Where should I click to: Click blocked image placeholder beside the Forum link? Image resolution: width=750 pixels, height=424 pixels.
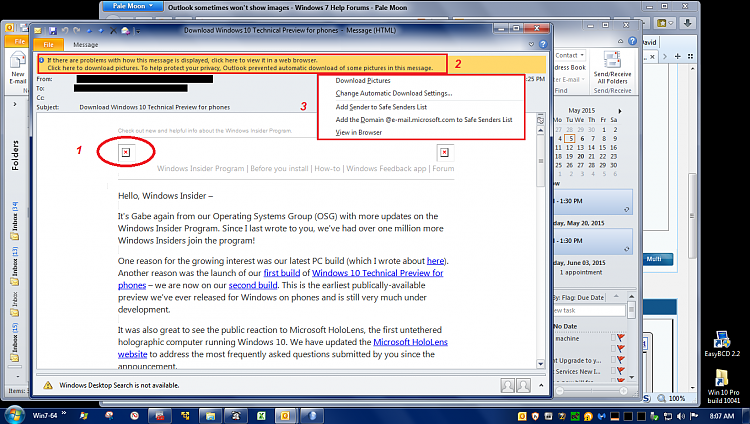point(444,152)
